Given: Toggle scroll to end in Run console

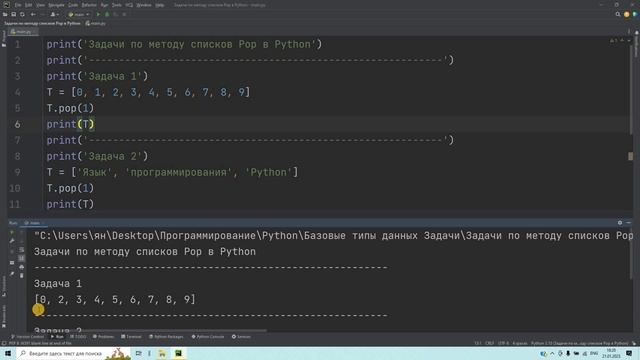Looking at the screenshot, I should (x=22, y=258).
